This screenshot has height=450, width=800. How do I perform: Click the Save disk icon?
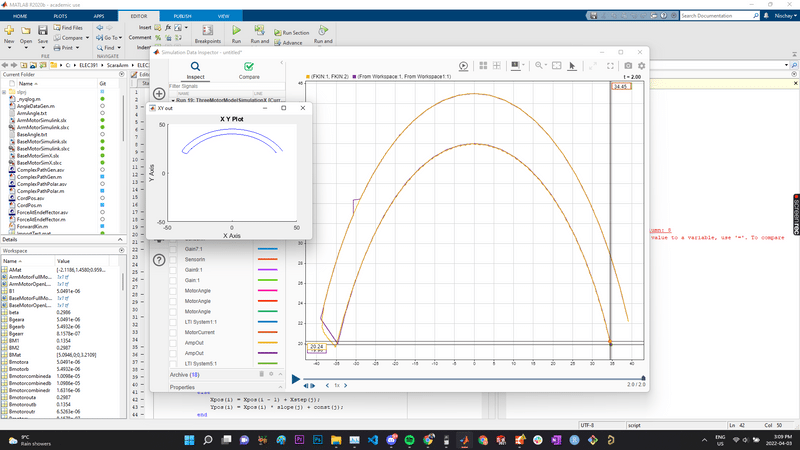[x=43, y=31]
